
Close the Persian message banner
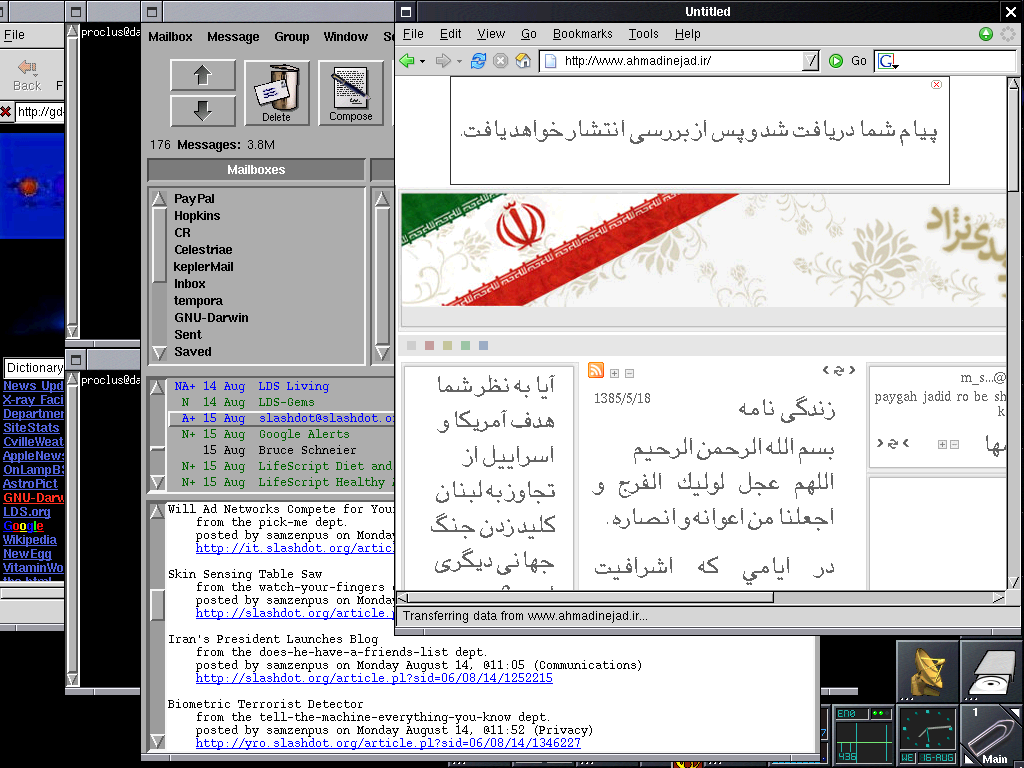[936, 84]
